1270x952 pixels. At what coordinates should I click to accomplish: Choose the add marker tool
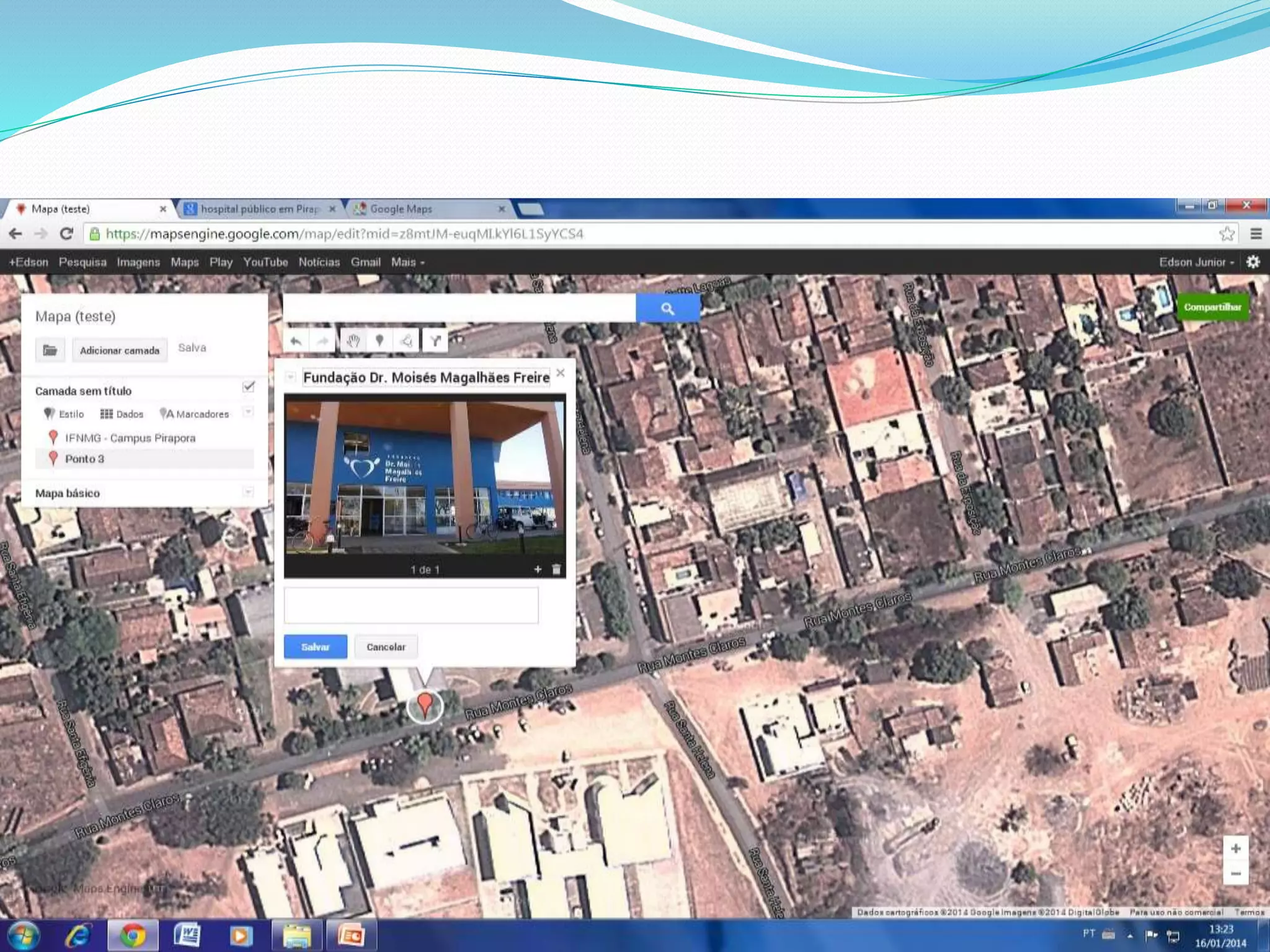pos(380,341)
